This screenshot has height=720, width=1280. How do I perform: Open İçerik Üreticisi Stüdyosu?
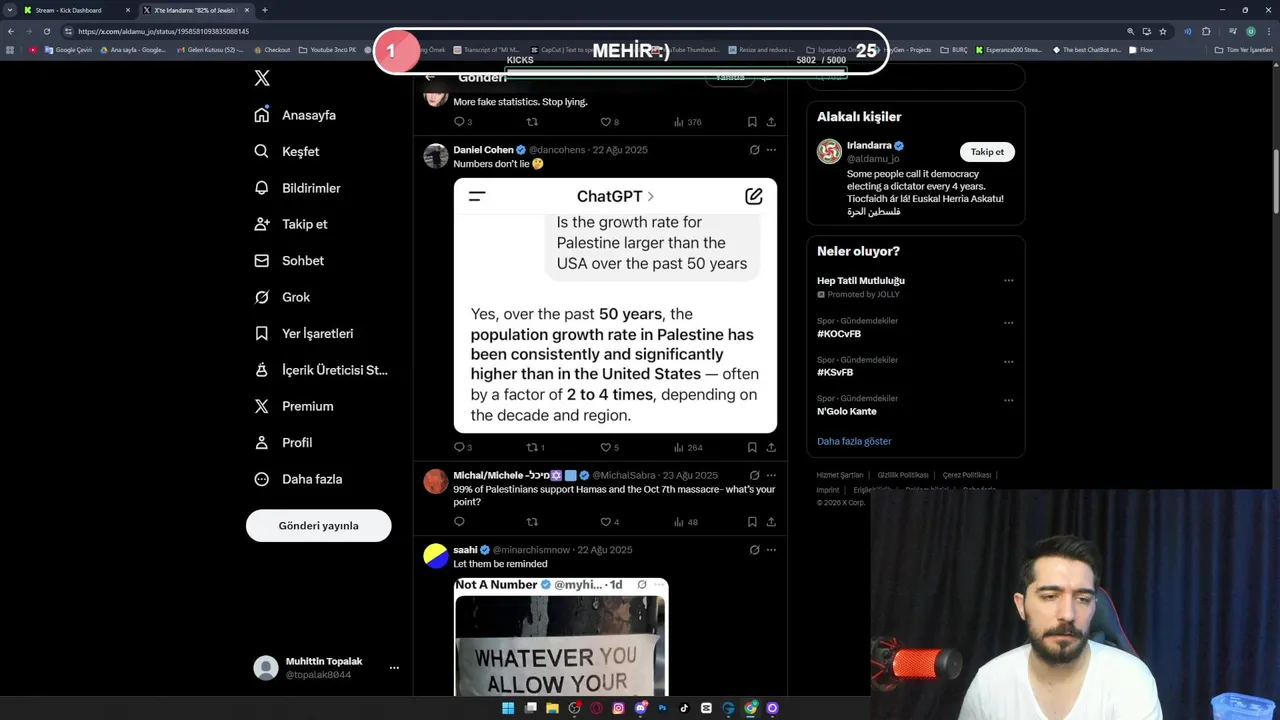(321, 370)
